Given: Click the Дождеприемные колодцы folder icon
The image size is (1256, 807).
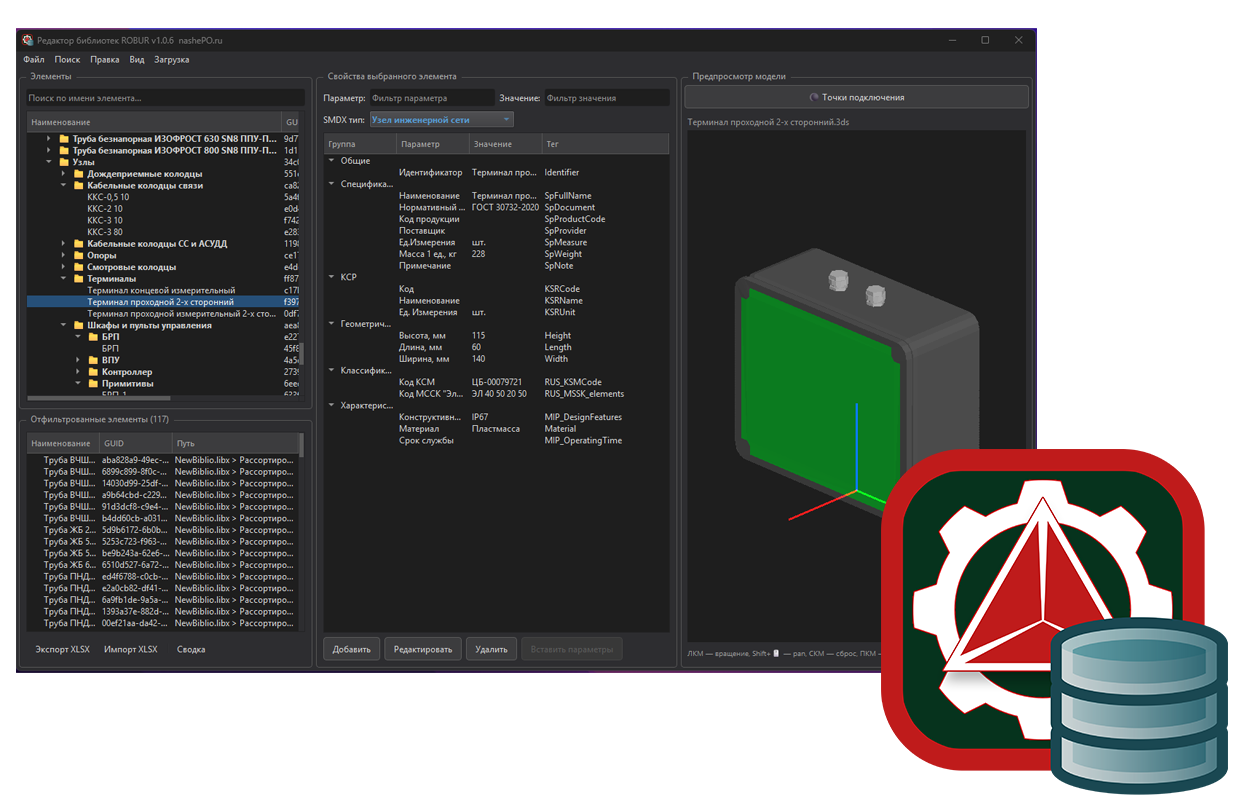Looking at the screenshot, I should pyautogui.click(x=78, y=174).
